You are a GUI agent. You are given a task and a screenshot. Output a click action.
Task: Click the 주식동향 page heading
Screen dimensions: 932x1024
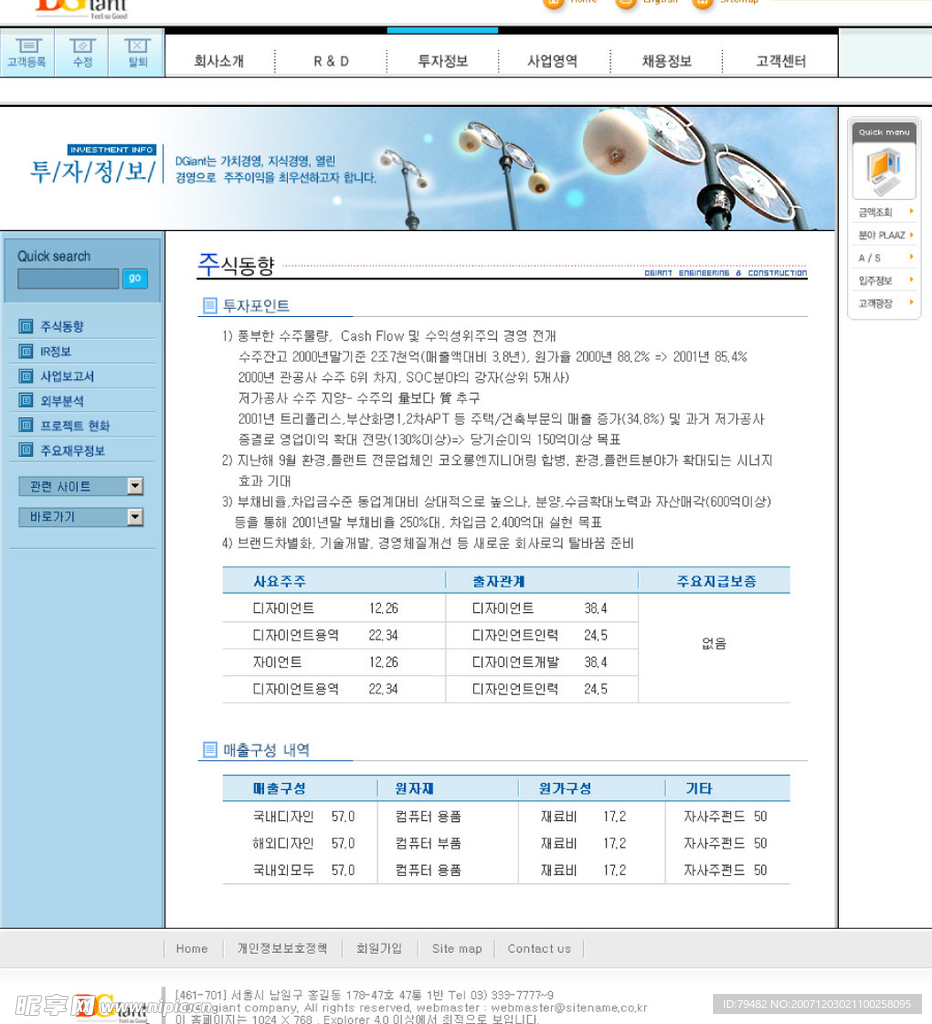click(236, 264)
